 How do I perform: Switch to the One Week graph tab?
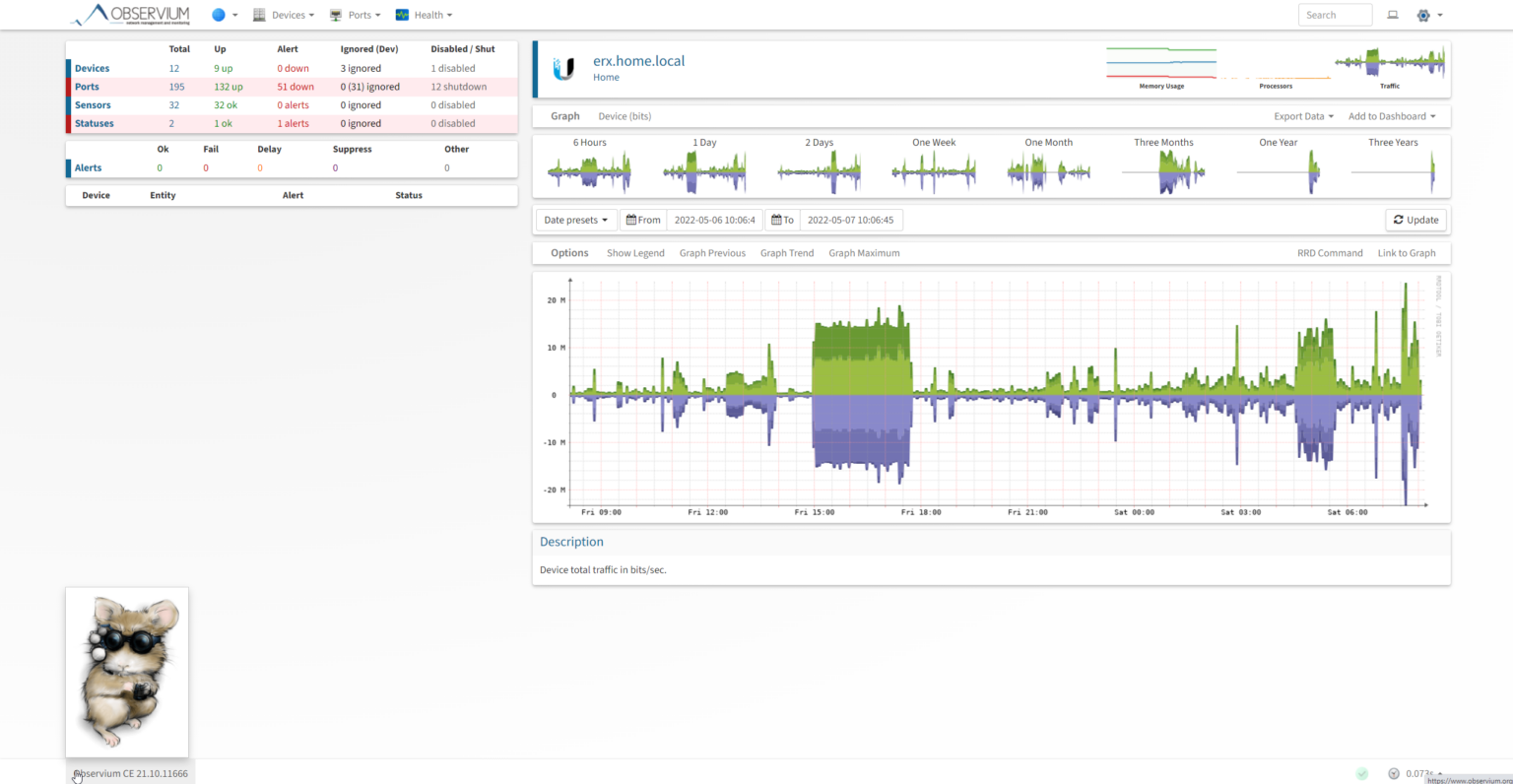(933, 165)
